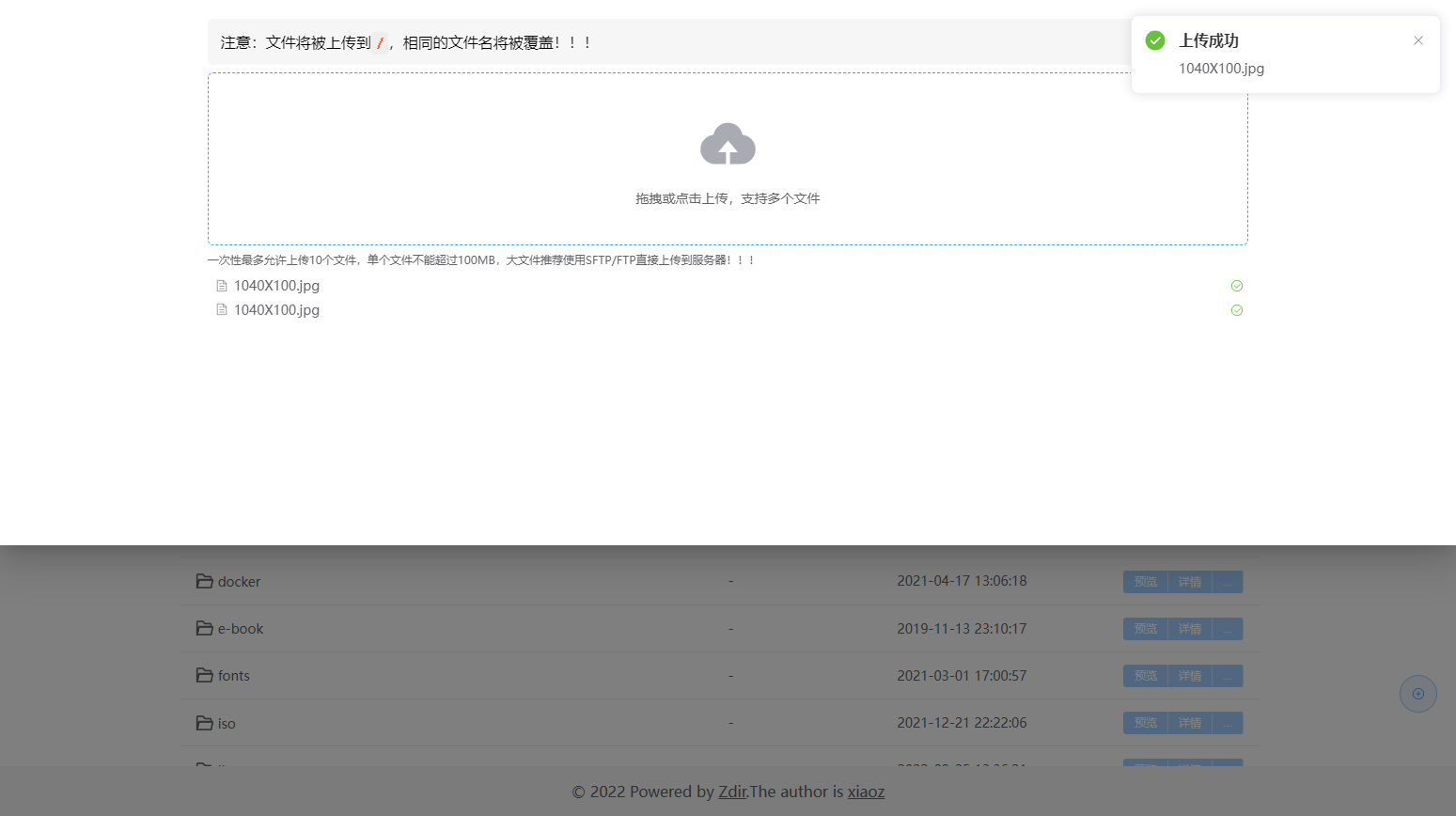Click the green checkmark in the upload success toast
This screenshot has width=1456, height=816.
click(1154, 40)
